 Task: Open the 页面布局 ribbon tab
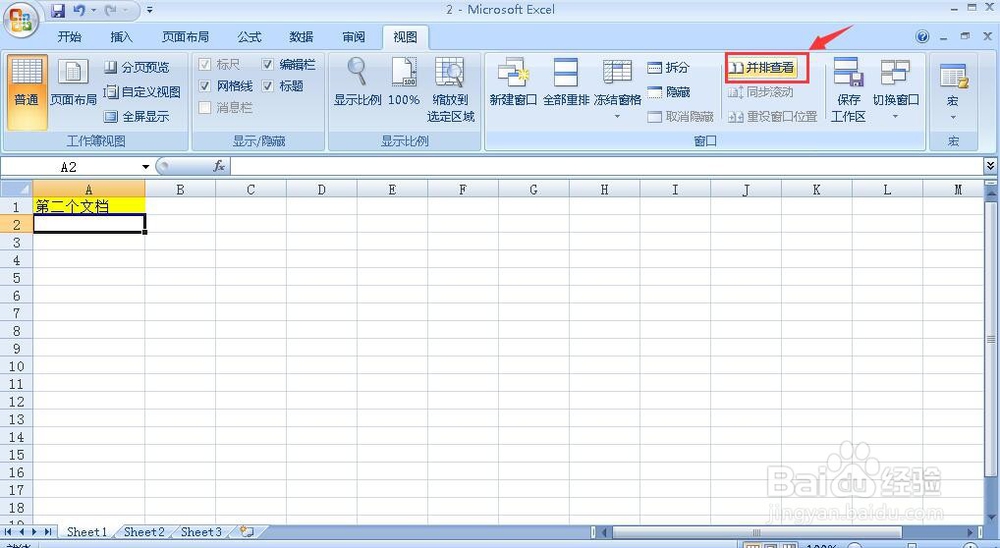pos(185,37)
